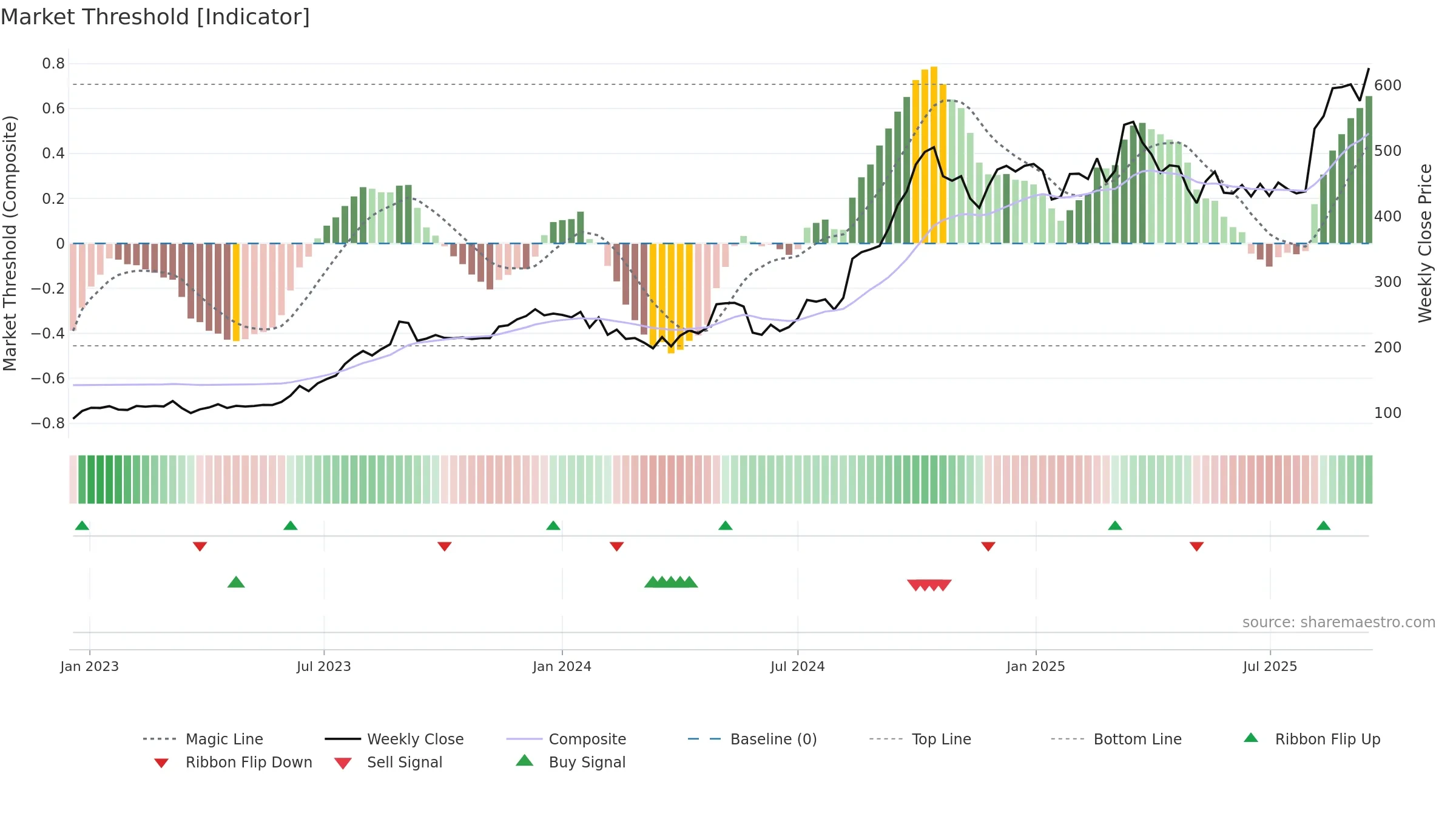Click the 0 baseline tick label
This screenshot has height=819, width=1456.
pyautogui.click(x=60, y=243)
